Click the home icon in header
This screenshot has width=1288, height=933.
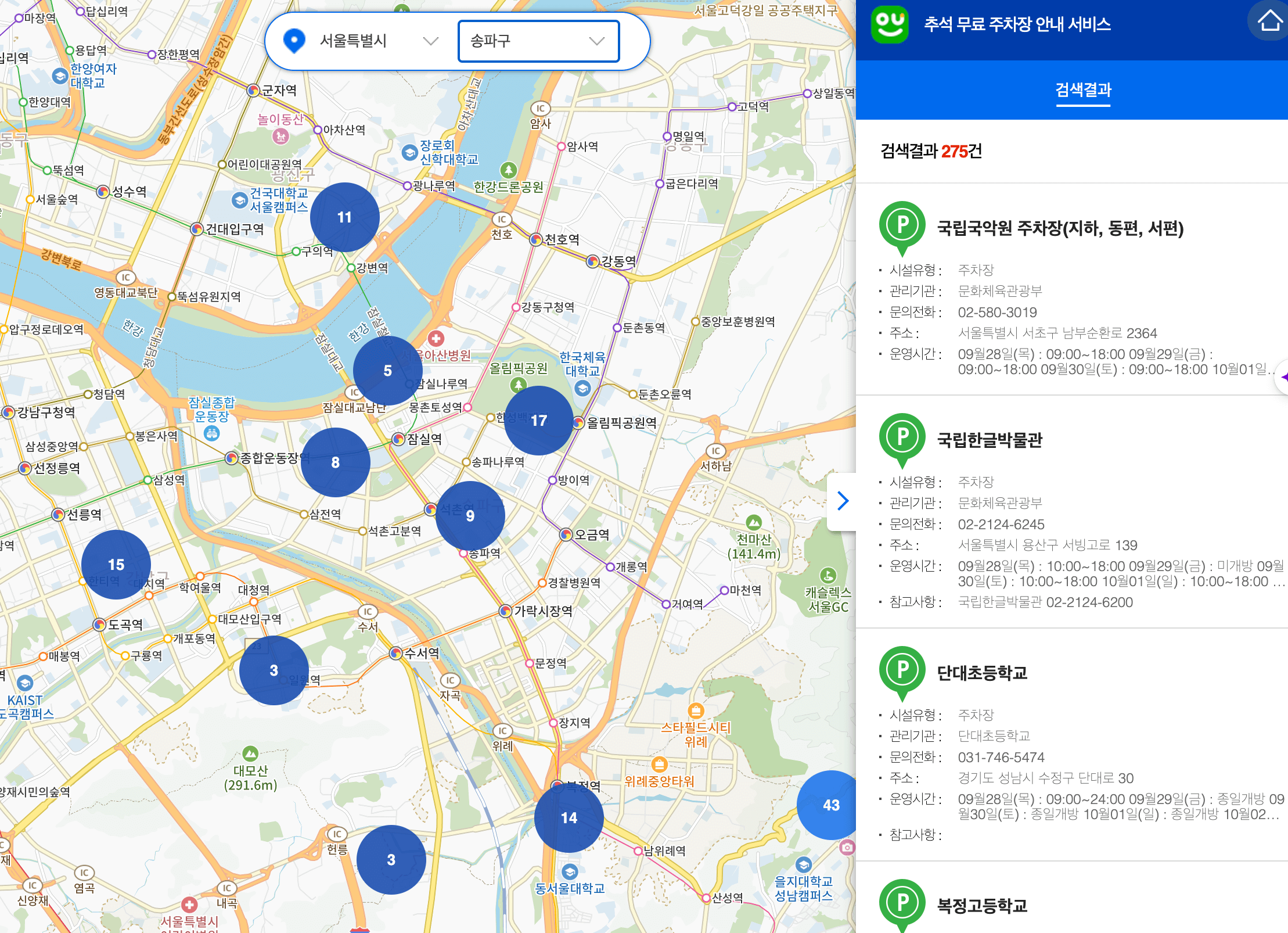click(x=1269, y=21)
